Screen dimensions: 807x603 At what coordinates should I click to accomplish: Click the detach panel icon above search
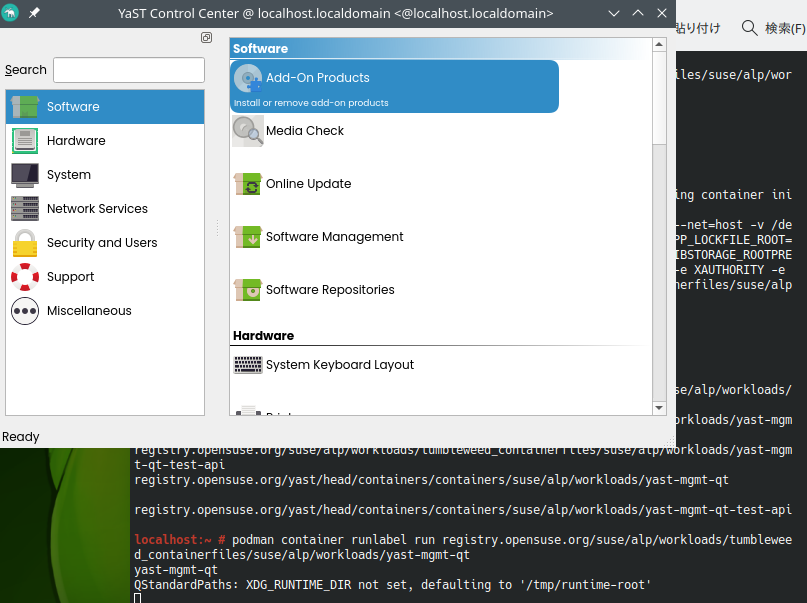tap(206, 38)
